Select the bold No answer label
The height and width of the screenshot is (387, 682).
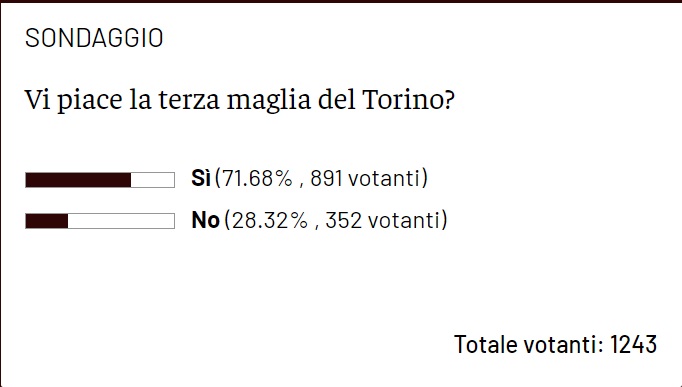point(205,220)
